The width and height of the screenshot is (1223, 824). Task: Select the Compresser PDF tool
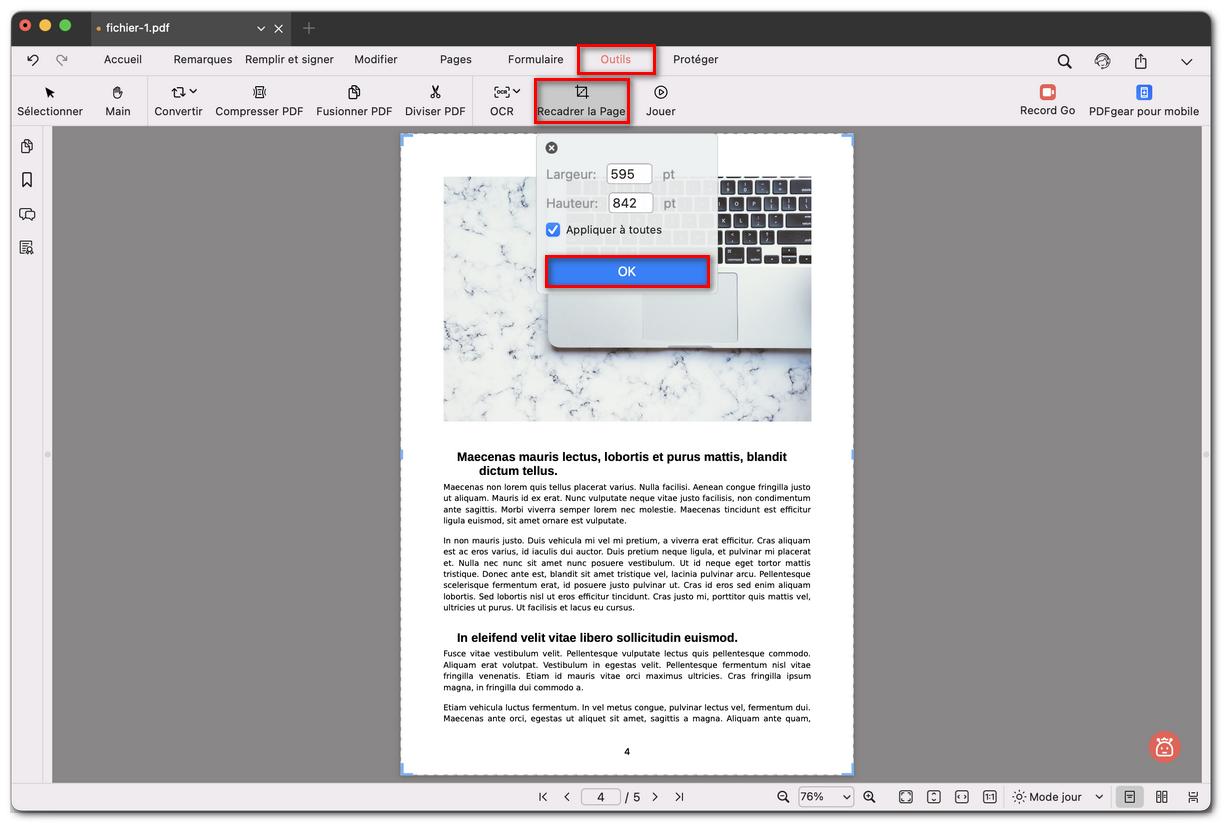point(259,100)
